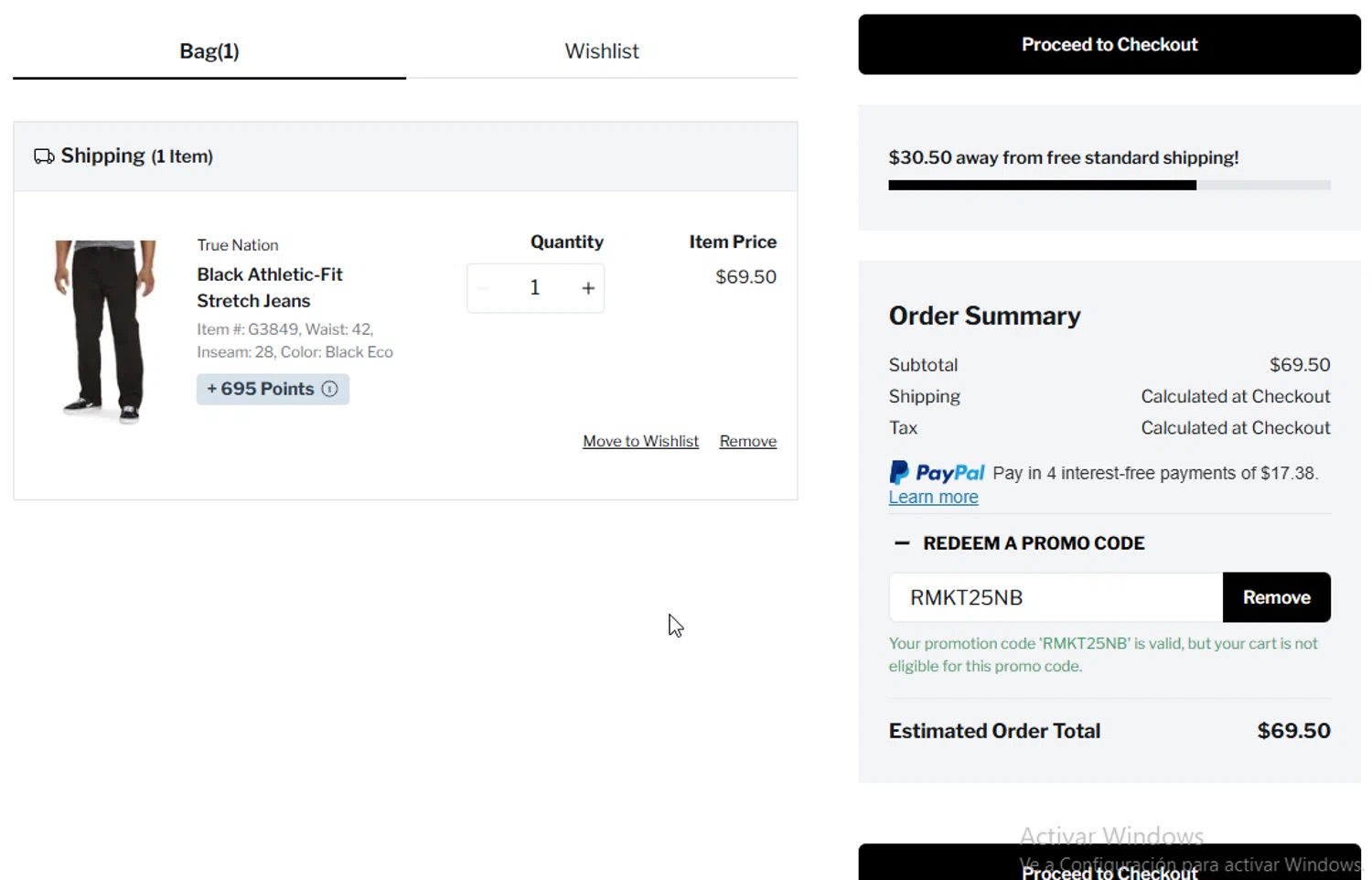Move the jeans to Wishlist
Screen dimensions: 1372x880
[640, 441]
